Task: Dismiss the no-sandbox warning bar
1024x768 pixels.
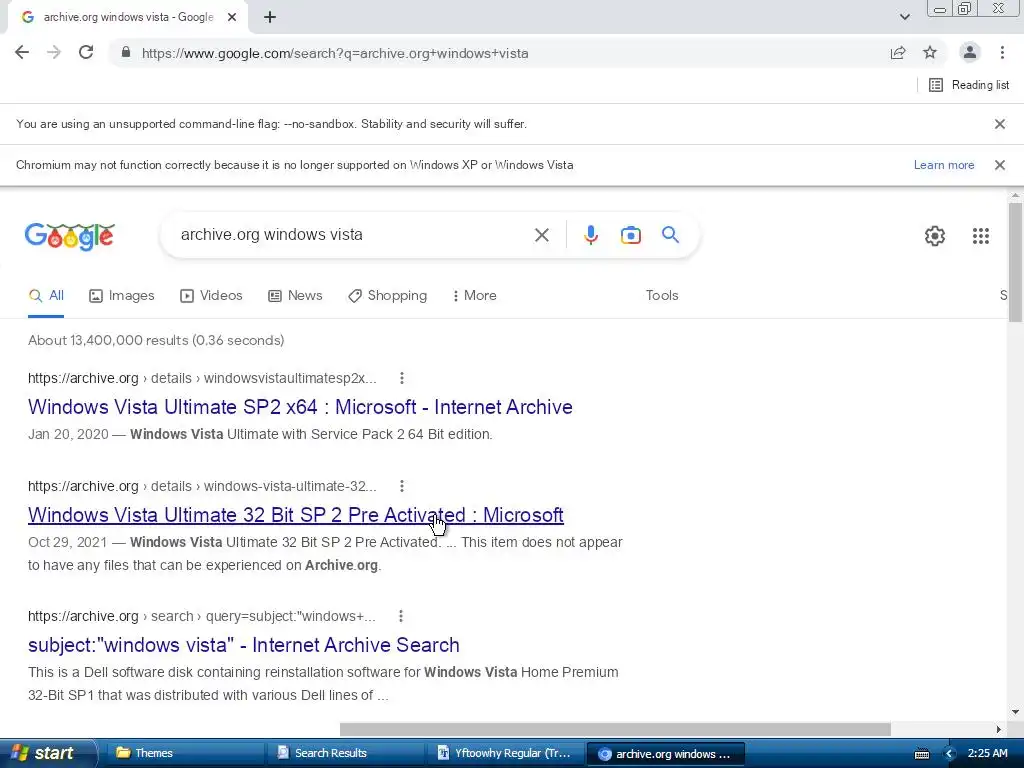Action: click(999, 124)
